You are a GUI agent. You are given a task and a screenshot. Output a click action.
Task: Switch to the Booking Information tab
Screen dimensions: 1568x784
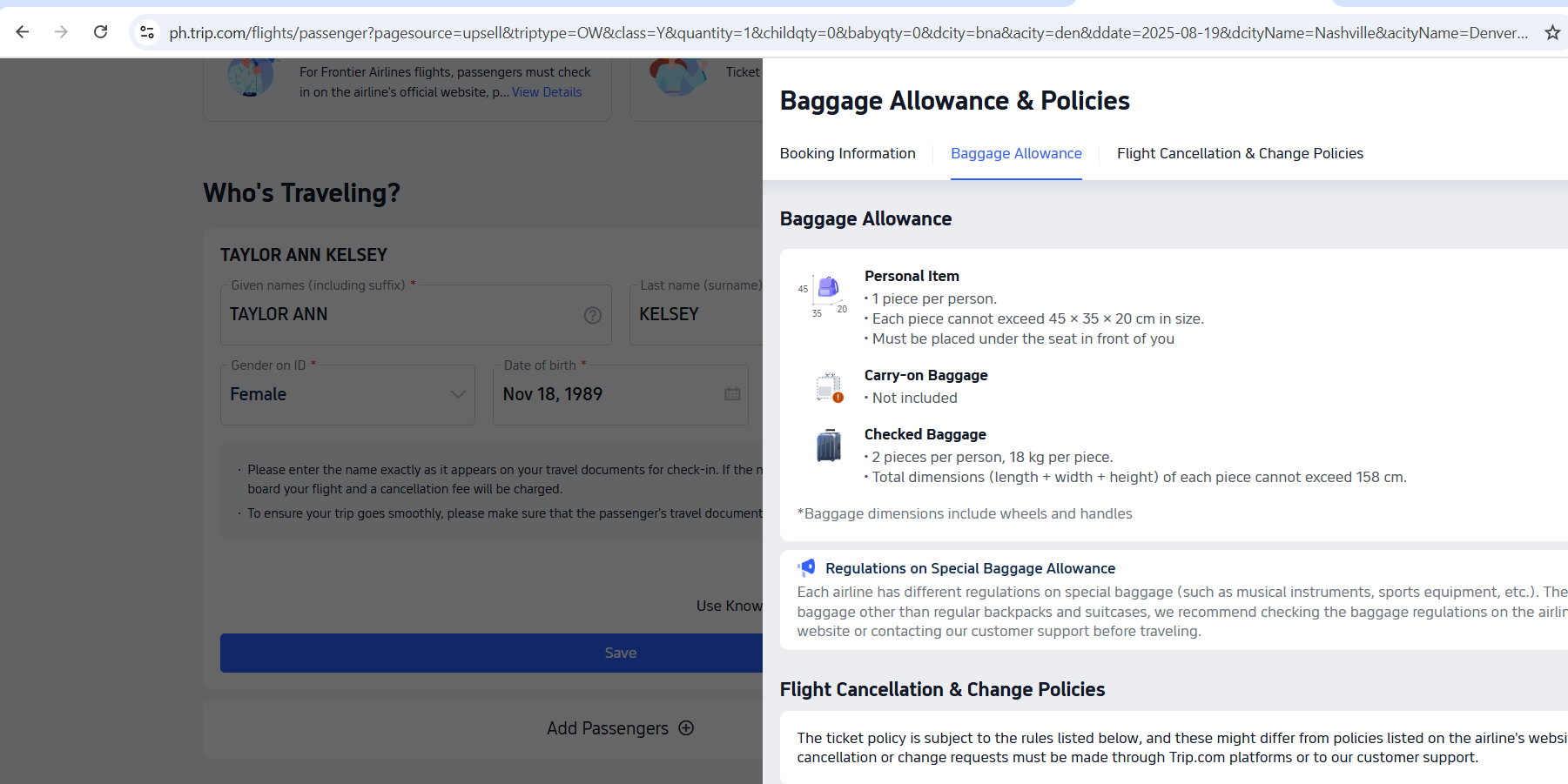847,153
